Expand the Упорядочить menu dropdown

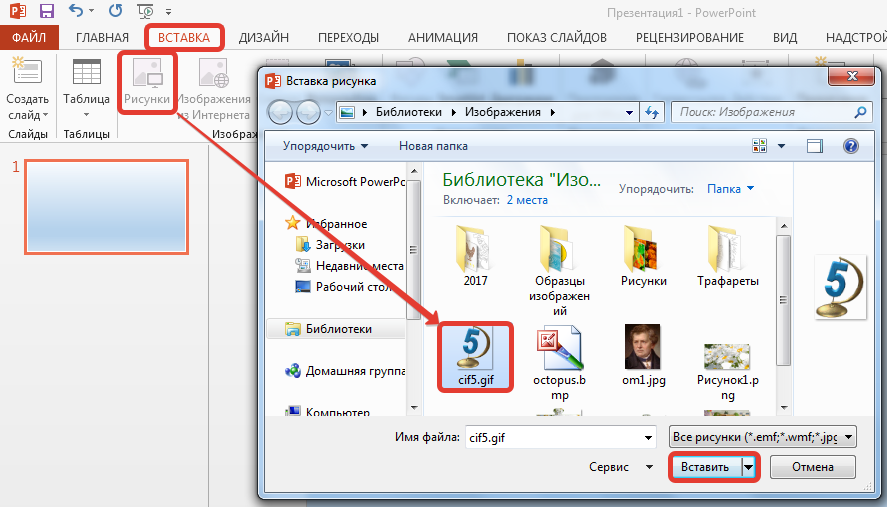[x=325, y=146]
